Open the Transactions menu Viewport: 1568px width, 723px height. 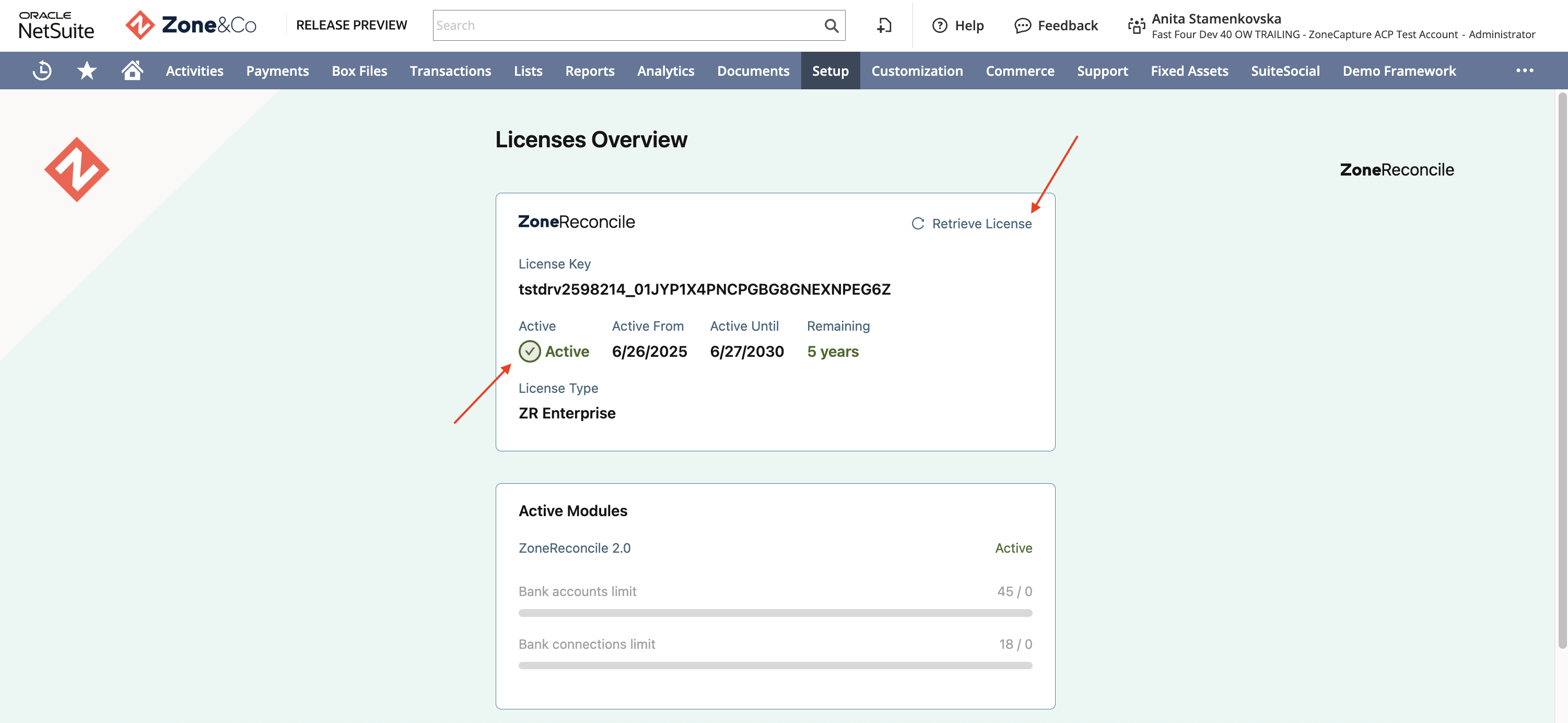pos(450,71)
